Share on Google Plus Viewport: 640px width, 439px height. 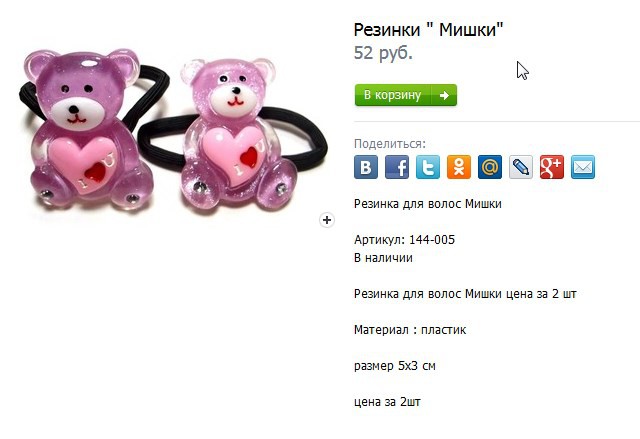pos(552,167)
